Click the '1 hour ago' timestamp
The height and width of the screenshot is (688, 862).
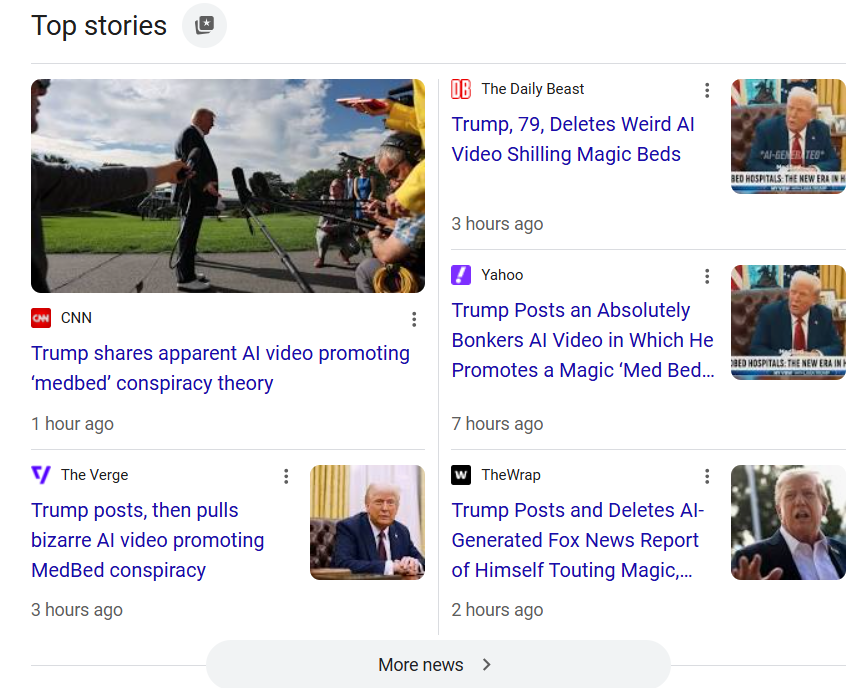click(x=73, y=424)
